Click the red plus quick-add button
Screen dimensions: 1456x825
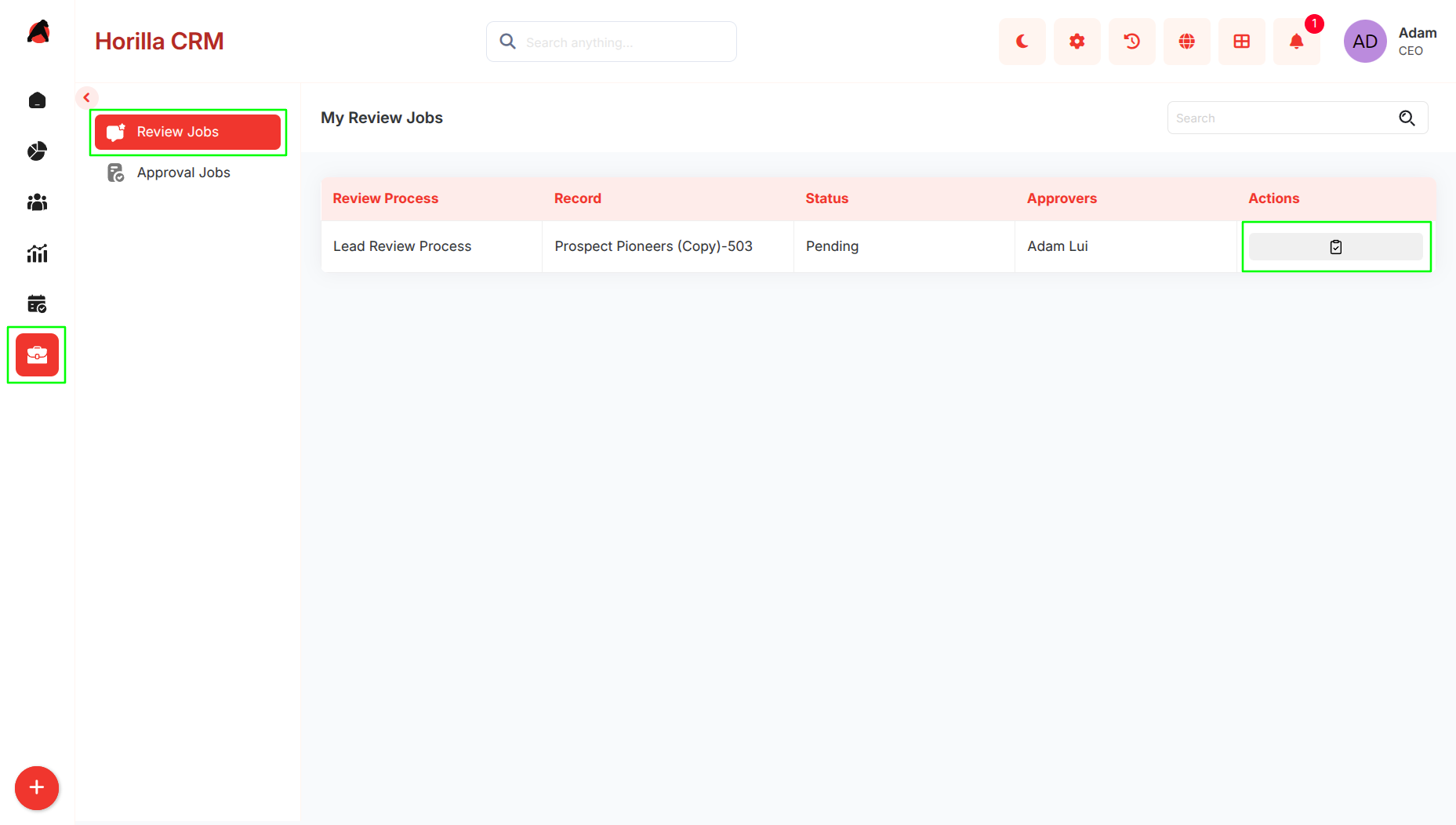click(37, 787)
